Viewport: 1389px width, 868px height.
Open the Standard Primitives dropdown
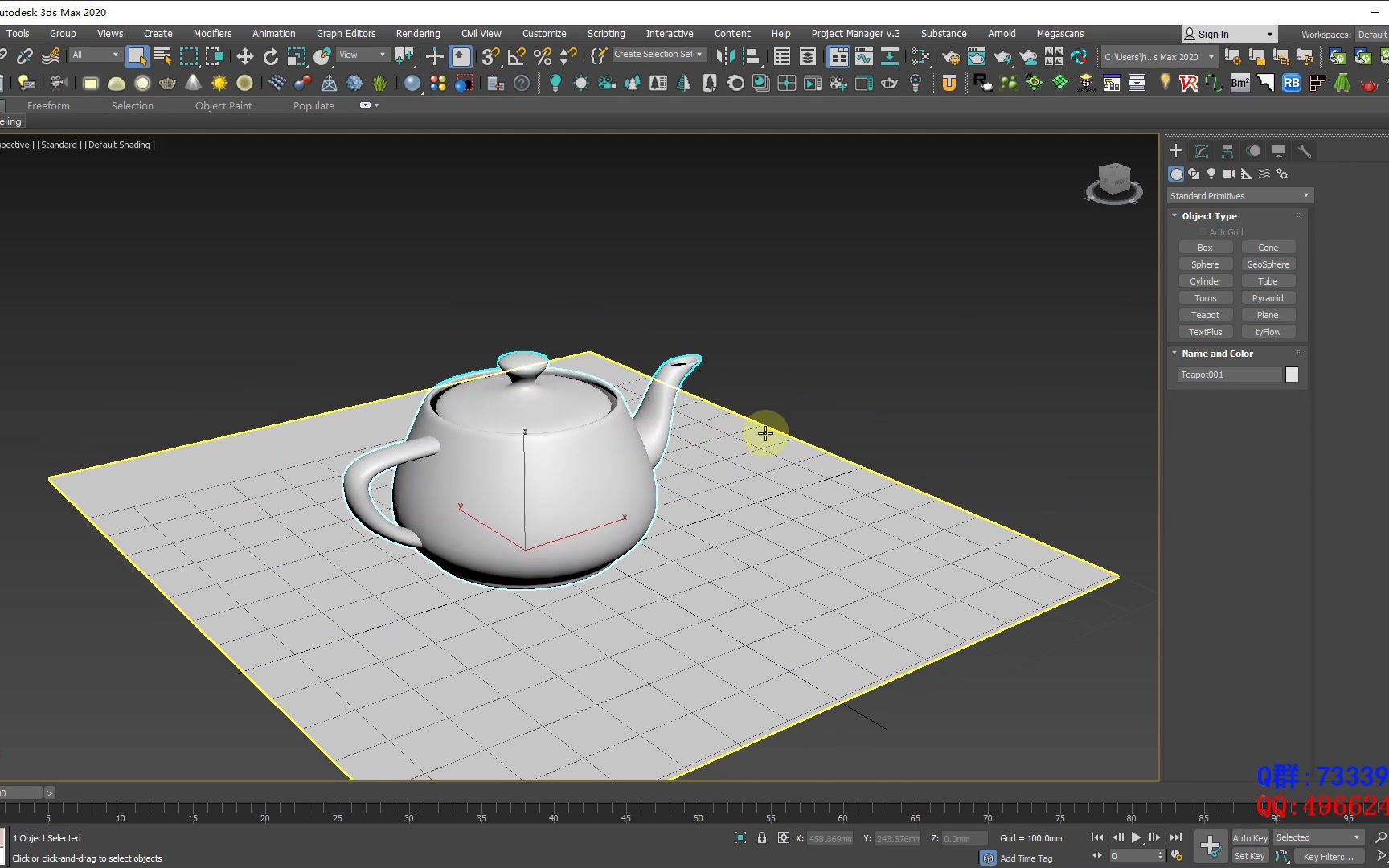click(1239, 196)
